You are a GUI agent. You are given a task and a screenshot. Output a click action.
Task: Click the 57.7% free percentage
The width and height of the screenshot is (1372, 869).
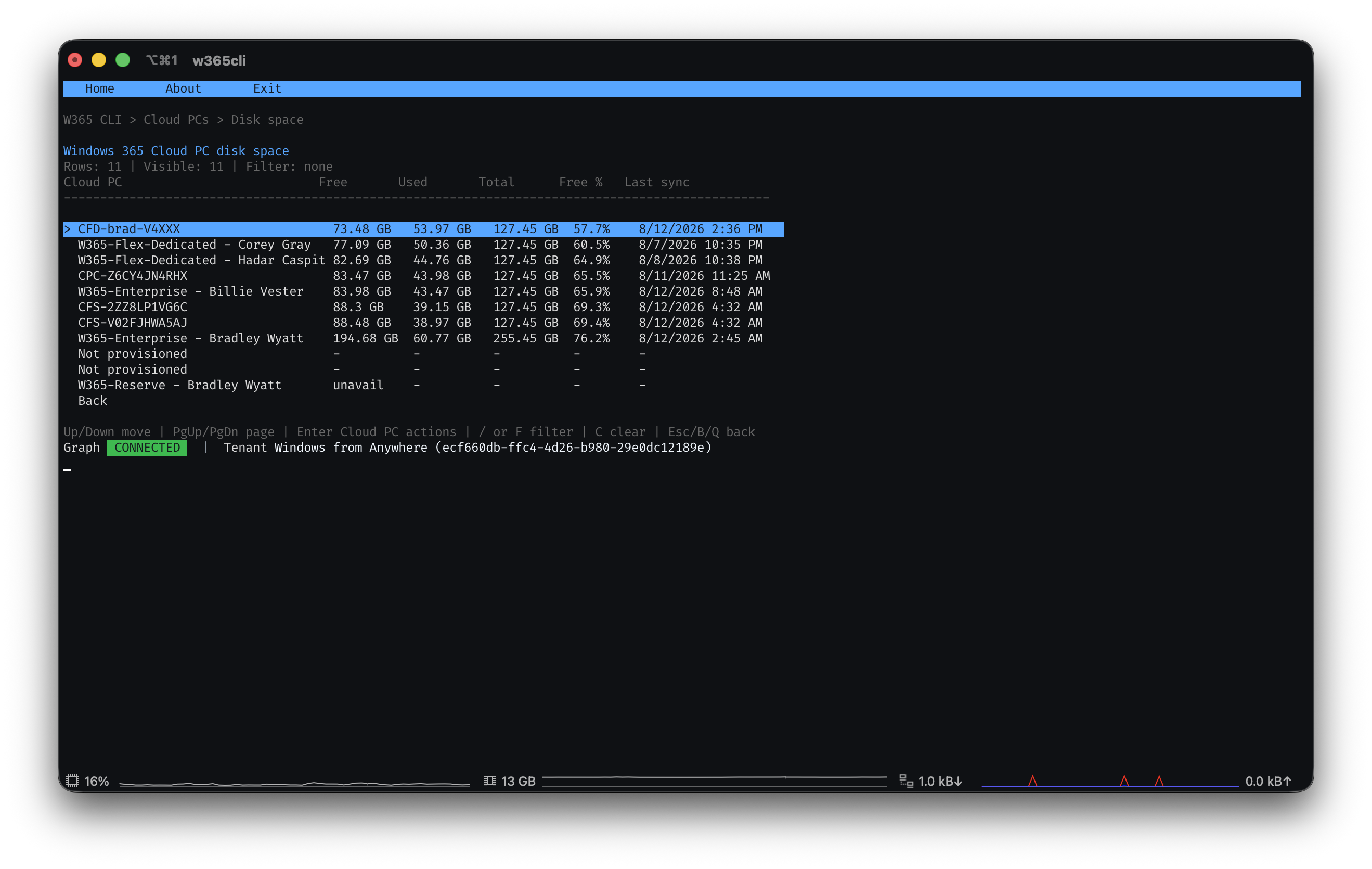[x=591, y=228]
